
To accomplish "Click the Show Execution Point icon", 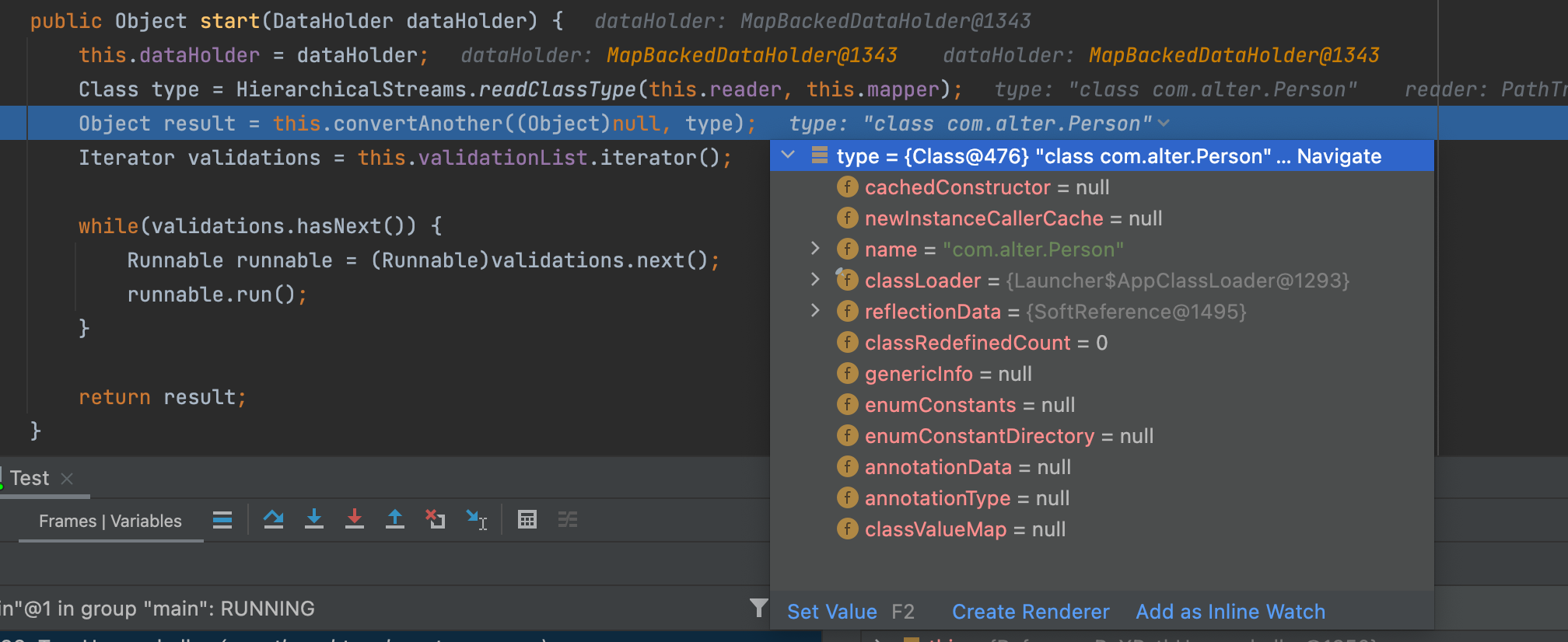I will (x=222, y=519).
